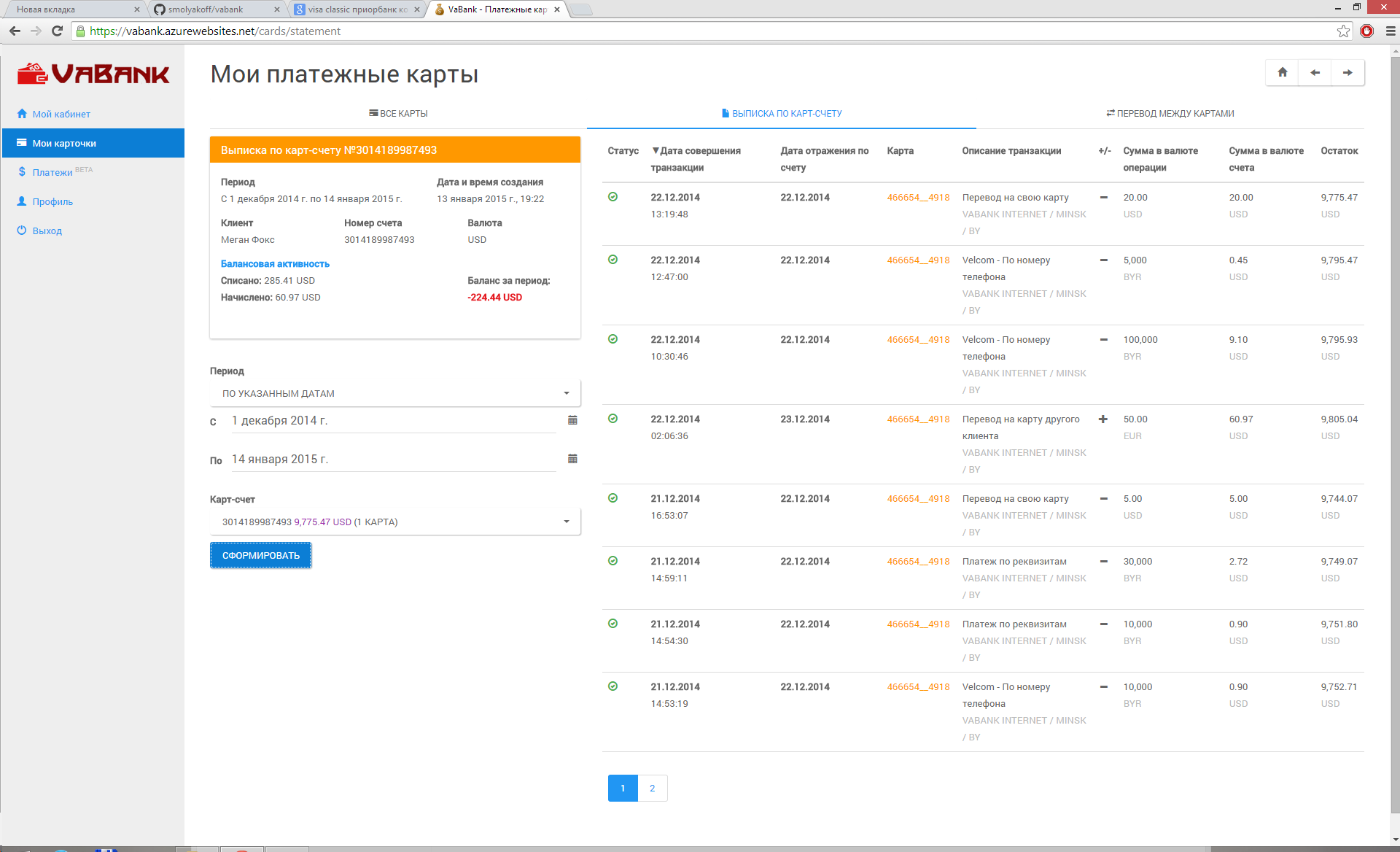Open Платежи in sidebar menu
Image resolution: width=1400 pixels, height=852 pixels.
(52, 173)
